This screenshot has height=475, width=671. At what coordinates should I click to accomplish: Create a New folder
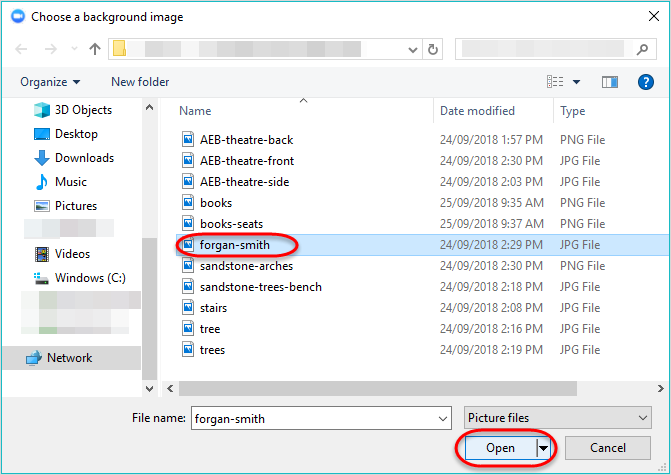click(140, 82)
